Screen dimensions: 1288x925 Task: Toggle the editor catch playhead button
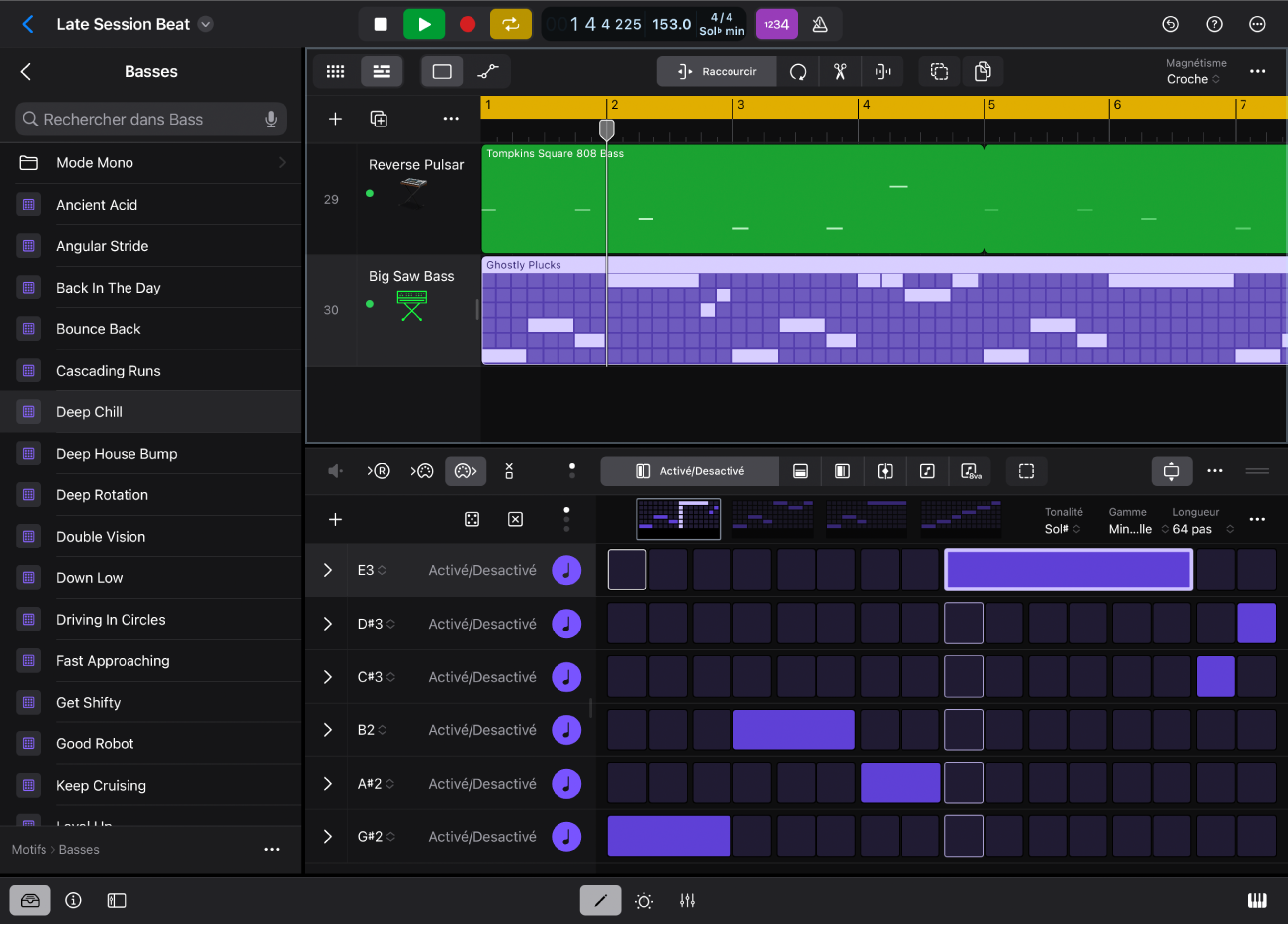point(1171,471)
